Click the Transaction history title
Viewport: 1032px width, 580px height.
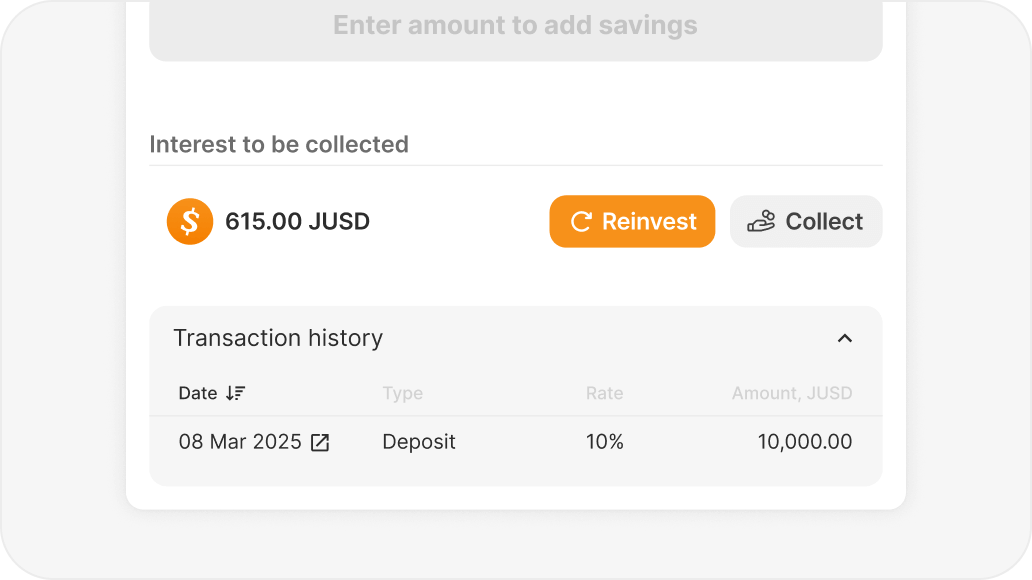pos(278,338)
